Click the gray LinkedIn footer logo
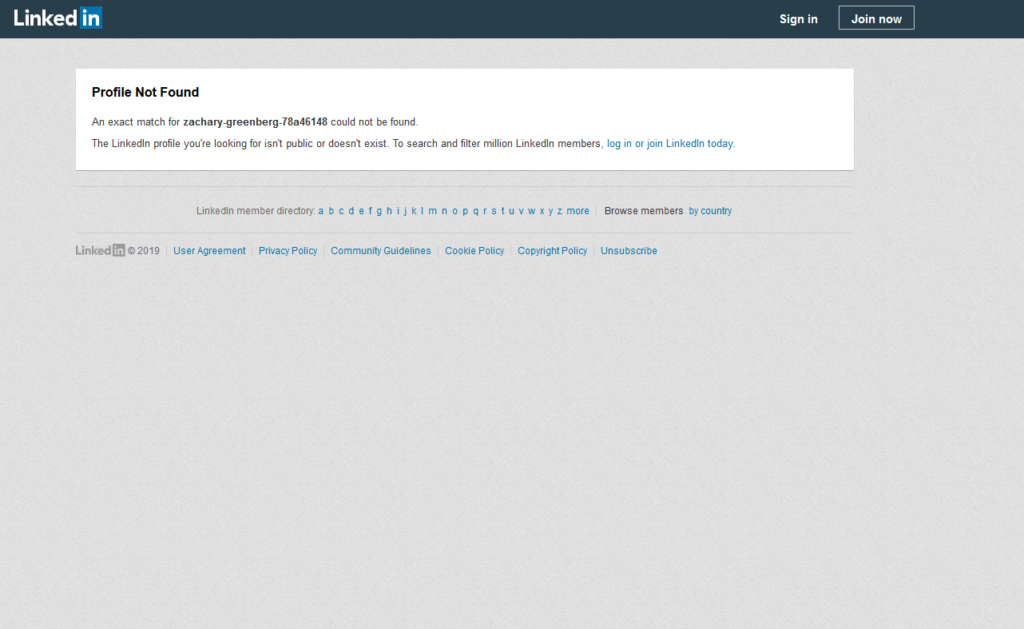This screenshot has width=1024, height=629. 100,250
